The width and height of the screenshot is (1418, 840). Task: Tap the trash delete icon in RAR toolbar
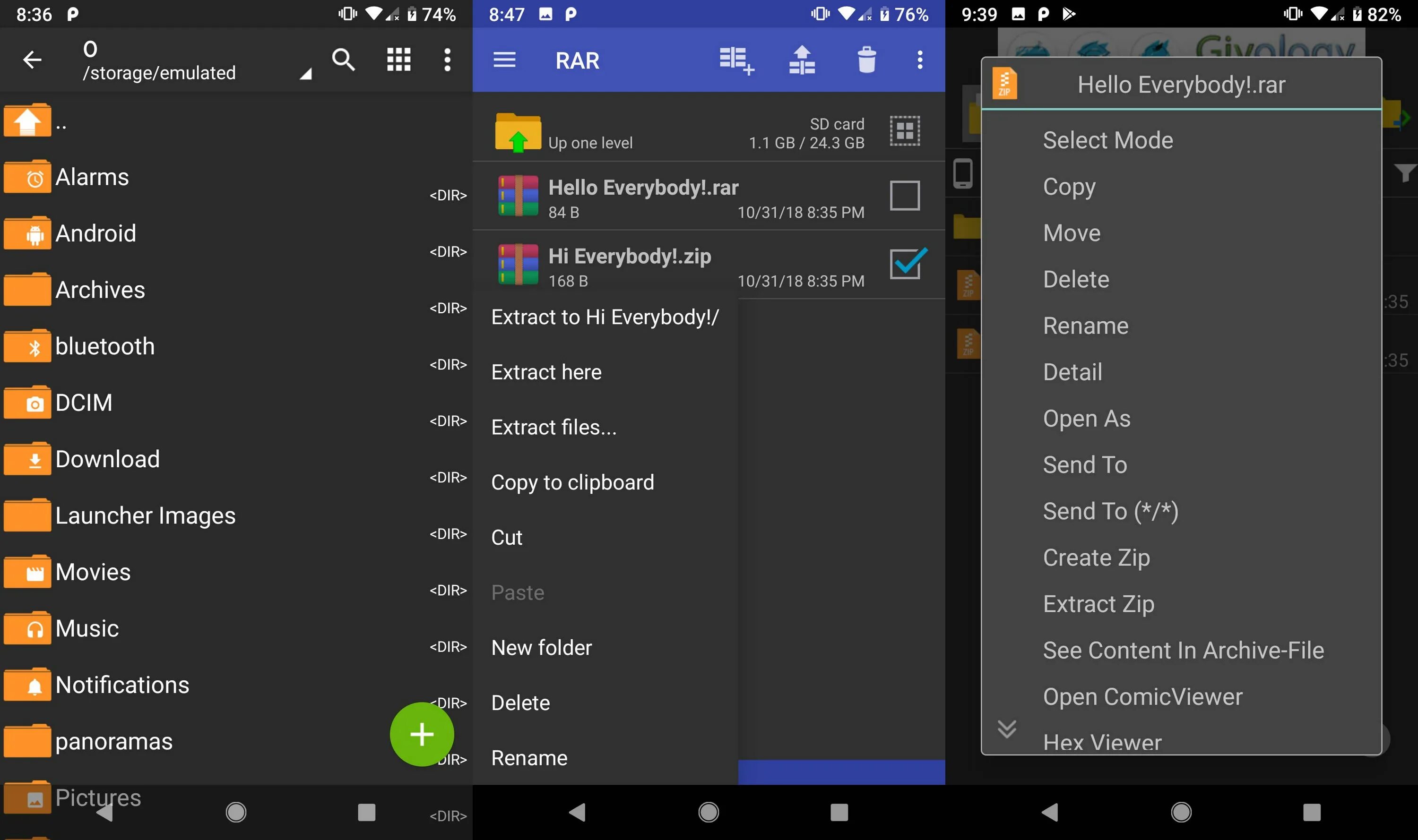coord(866,60)
